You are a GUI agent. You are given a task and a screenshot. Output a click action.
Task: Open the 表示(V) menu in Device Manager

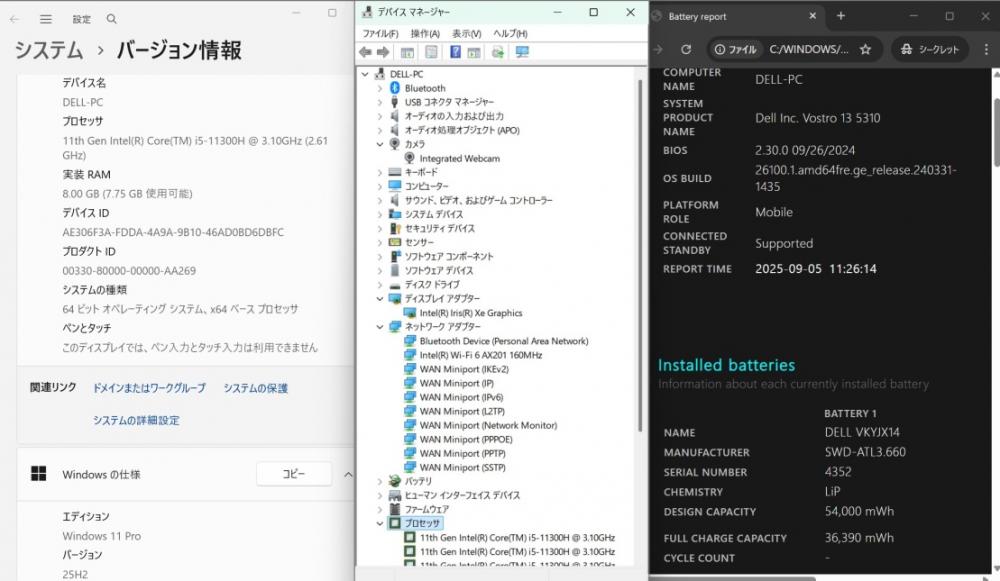(466, 33)
